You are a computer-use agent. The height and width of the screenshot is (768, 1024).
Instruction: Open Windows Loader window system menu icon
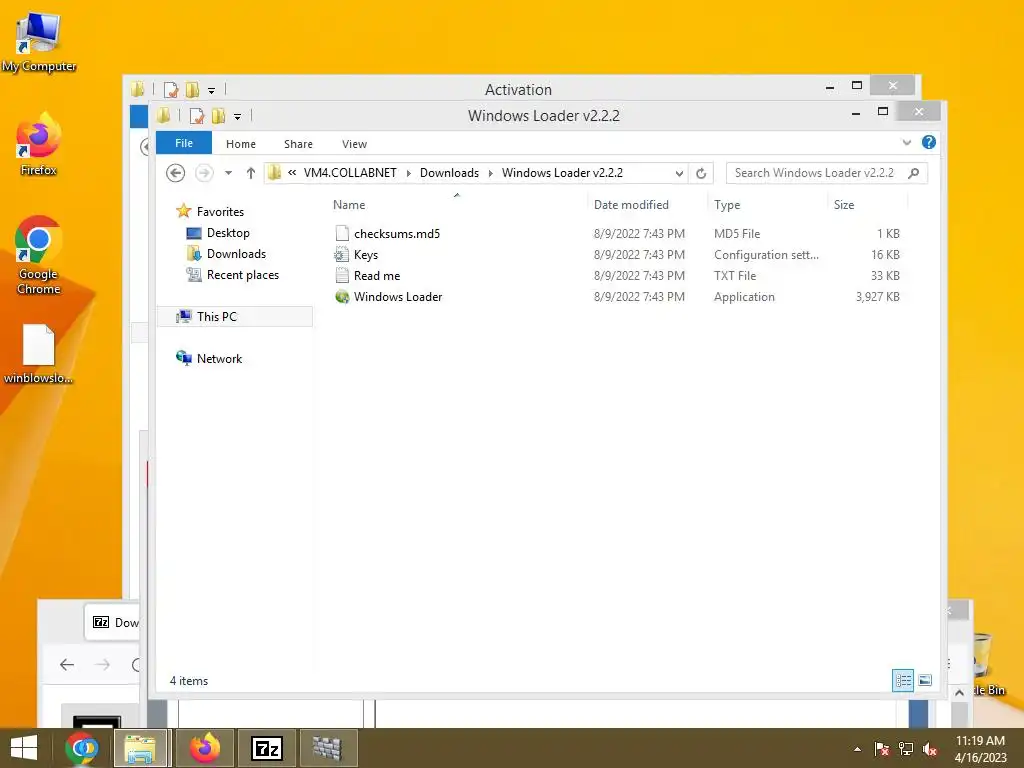coord(163,116)
